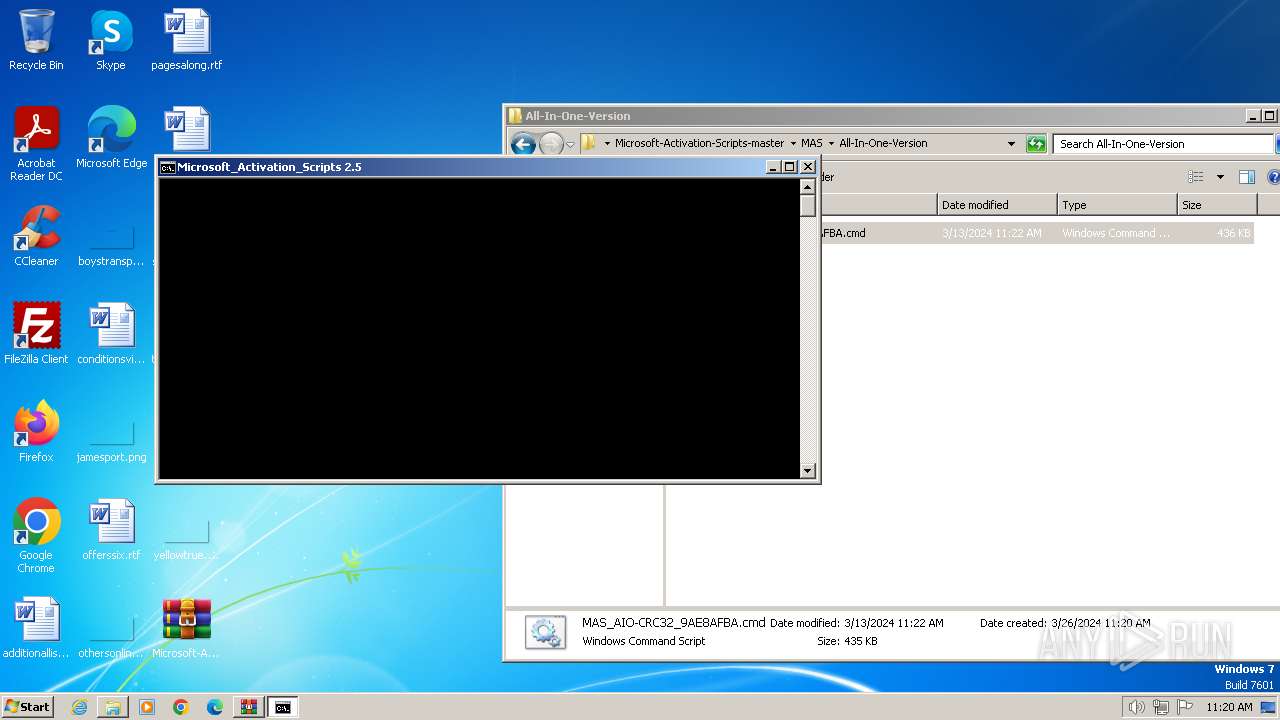Sort by the Size column header

coord(1217,205)
